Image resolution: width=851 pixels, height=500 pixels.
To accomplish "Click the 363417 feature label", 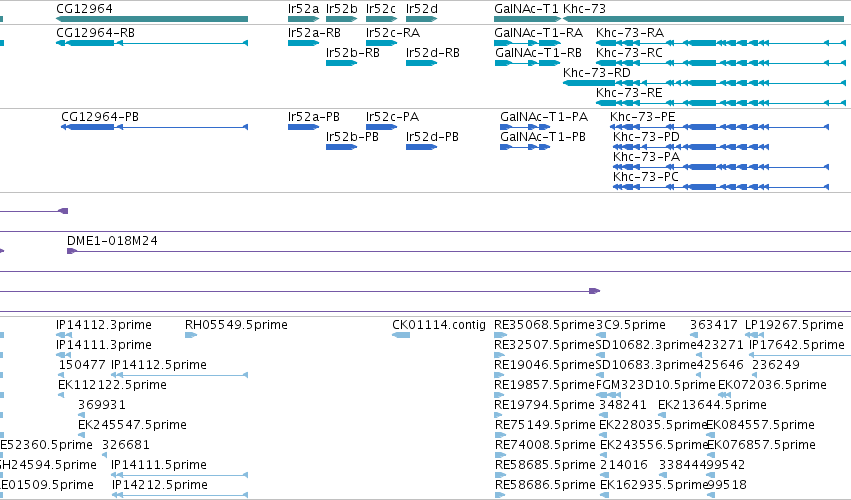I will [714, 325].
